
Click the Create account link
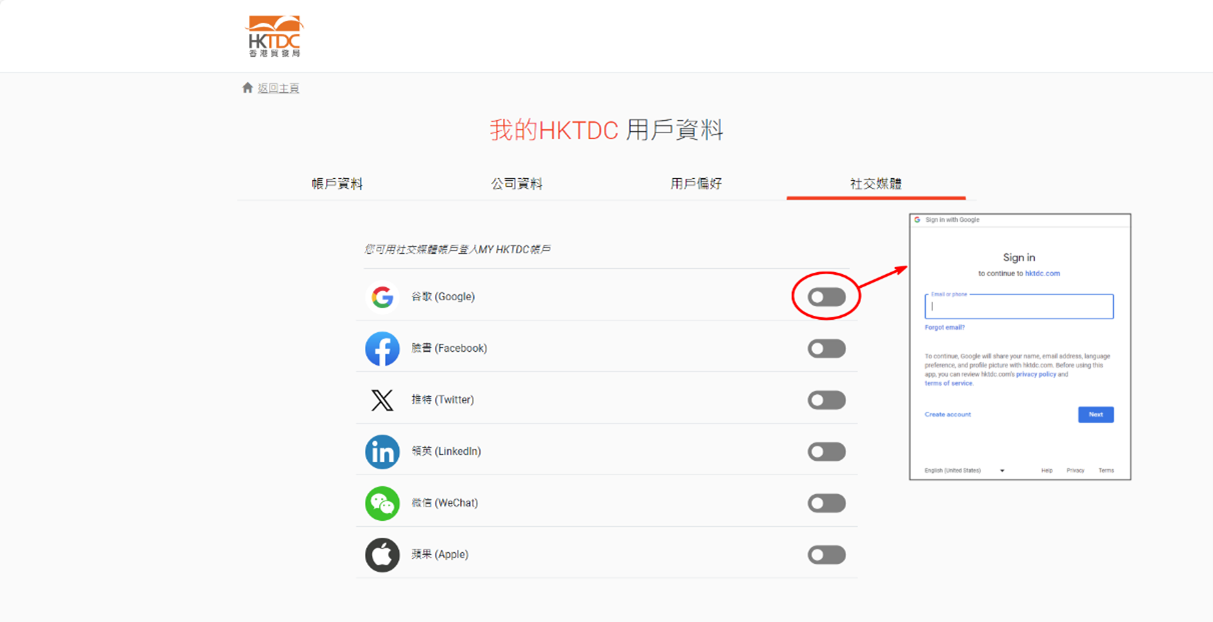tap(948, 414)
